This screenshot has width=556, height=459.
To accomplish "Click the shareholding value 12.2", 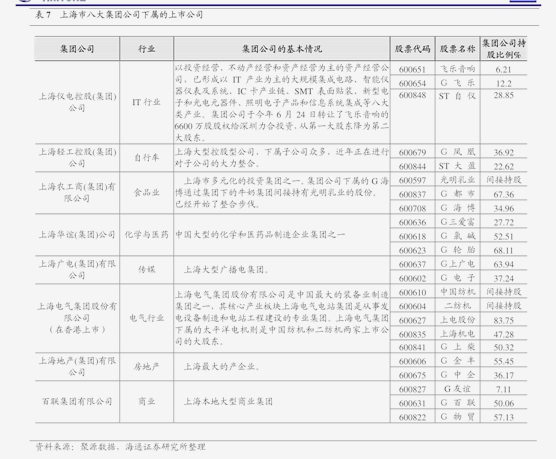I will [504, 83].
